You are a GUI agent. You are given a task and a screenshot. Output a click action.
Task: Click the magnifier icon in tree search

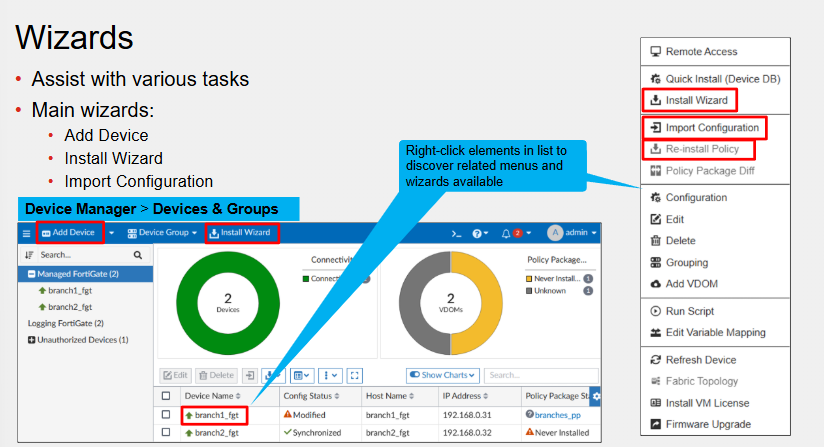pos(138,255)
